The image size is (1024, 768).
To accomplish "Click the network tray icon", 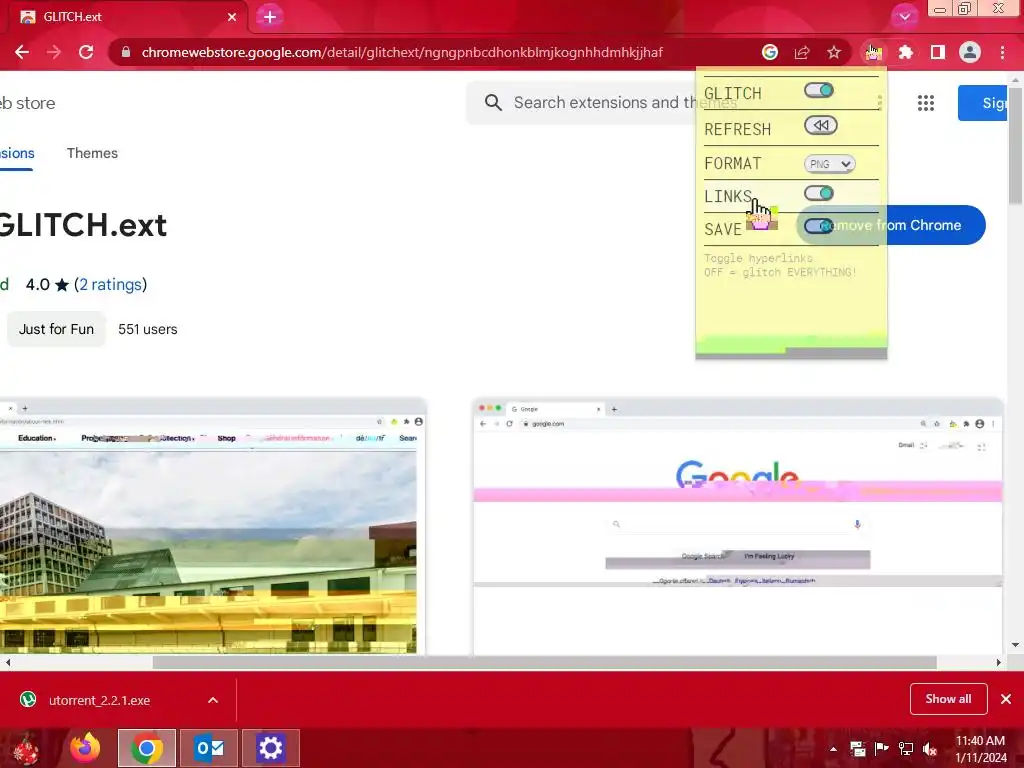I will (x=906, y=749).
